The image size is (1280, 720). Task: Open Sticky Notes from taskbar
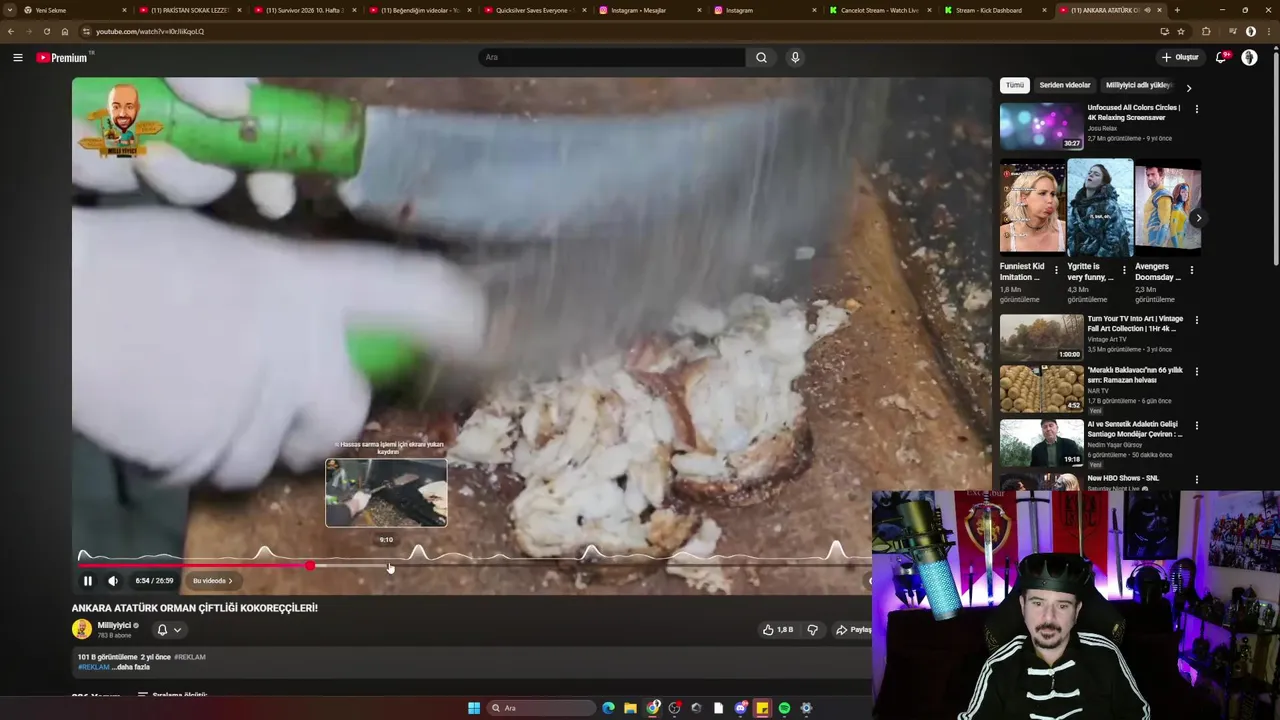(x=762, y=708)
